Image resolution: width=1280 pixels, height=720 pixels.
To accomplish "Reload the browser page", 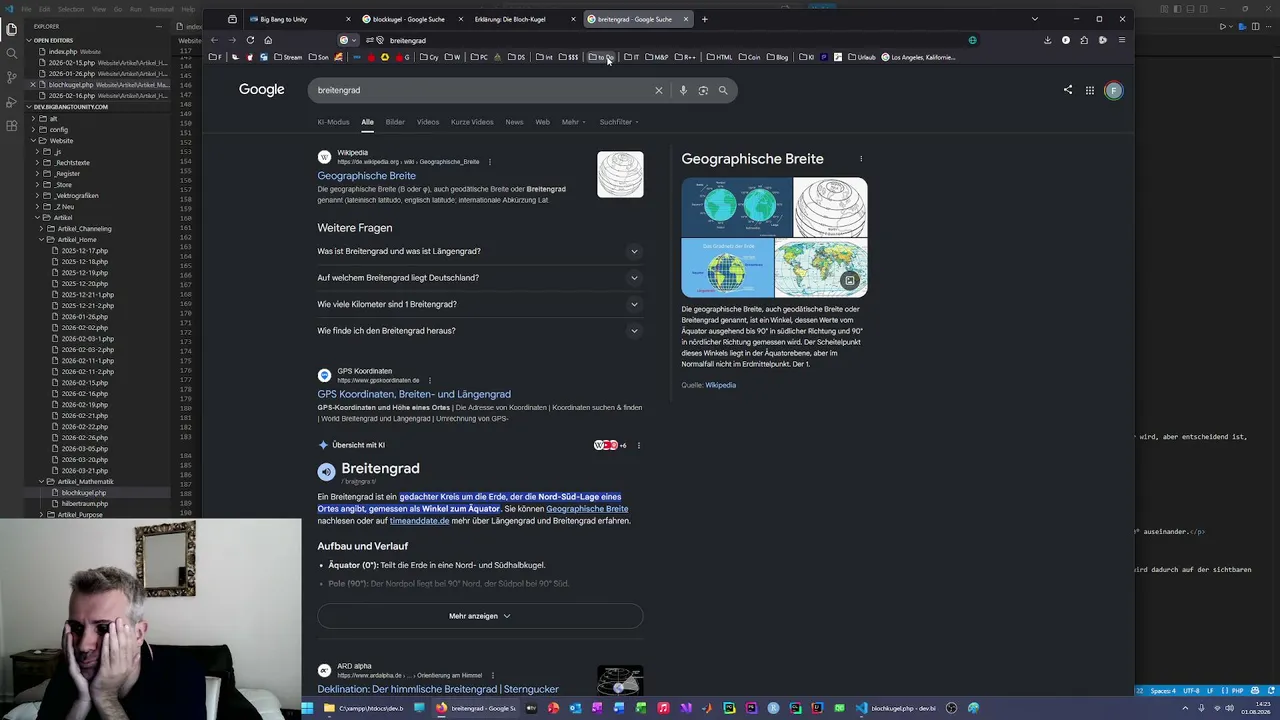I will (x=250, y=40).
